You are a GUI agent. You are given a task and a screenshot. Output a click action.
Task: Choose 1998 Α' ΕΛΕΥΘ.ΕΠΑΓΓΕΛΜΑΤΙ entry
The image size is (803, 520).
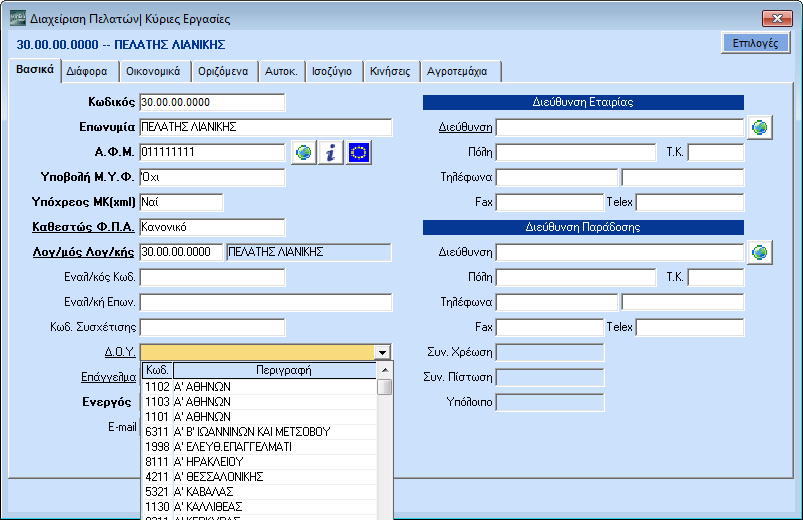(259, 447)
